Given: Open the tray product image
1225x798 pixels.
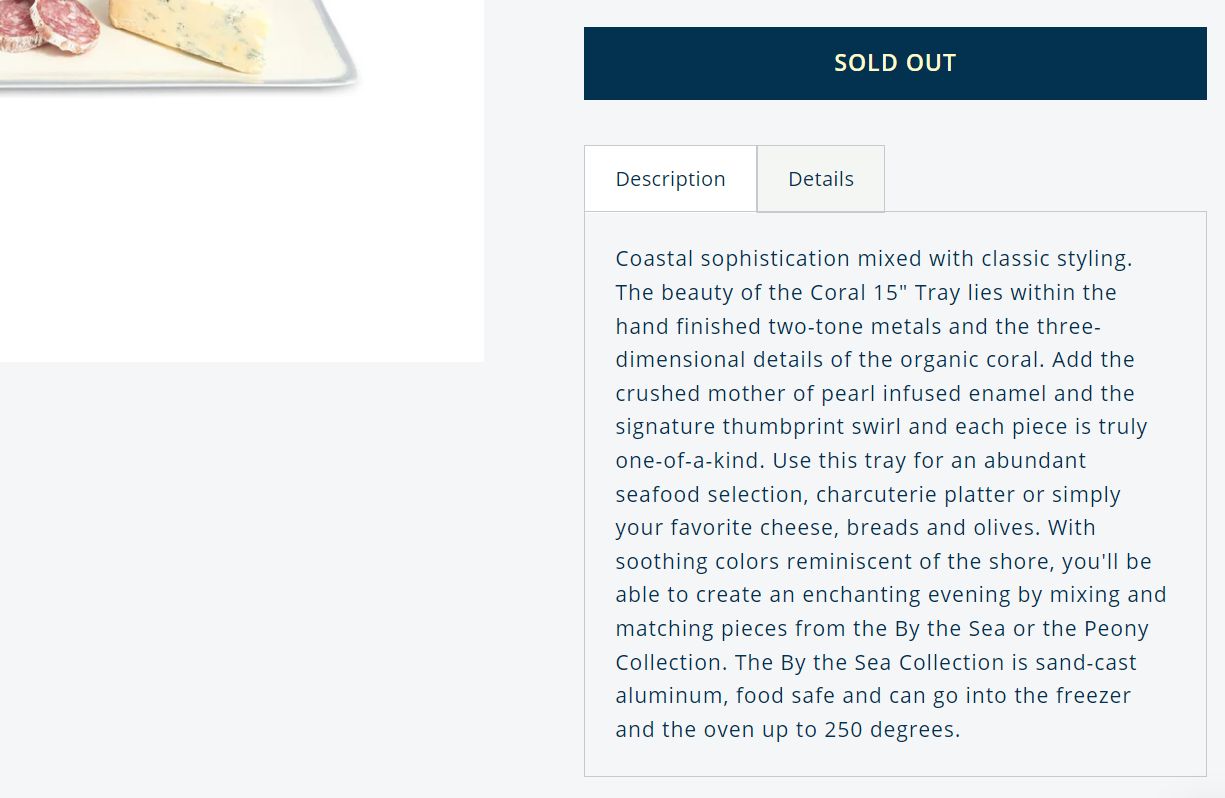Looking at the screenshot, I should coord(241,181).
